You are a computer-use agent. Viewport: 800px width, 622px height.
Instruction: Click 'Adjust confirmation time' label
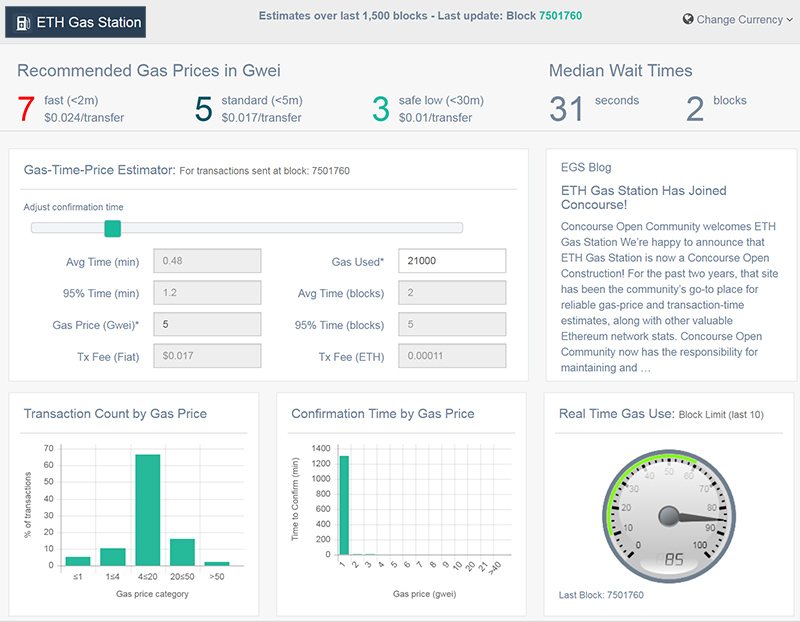pos(73,207)
